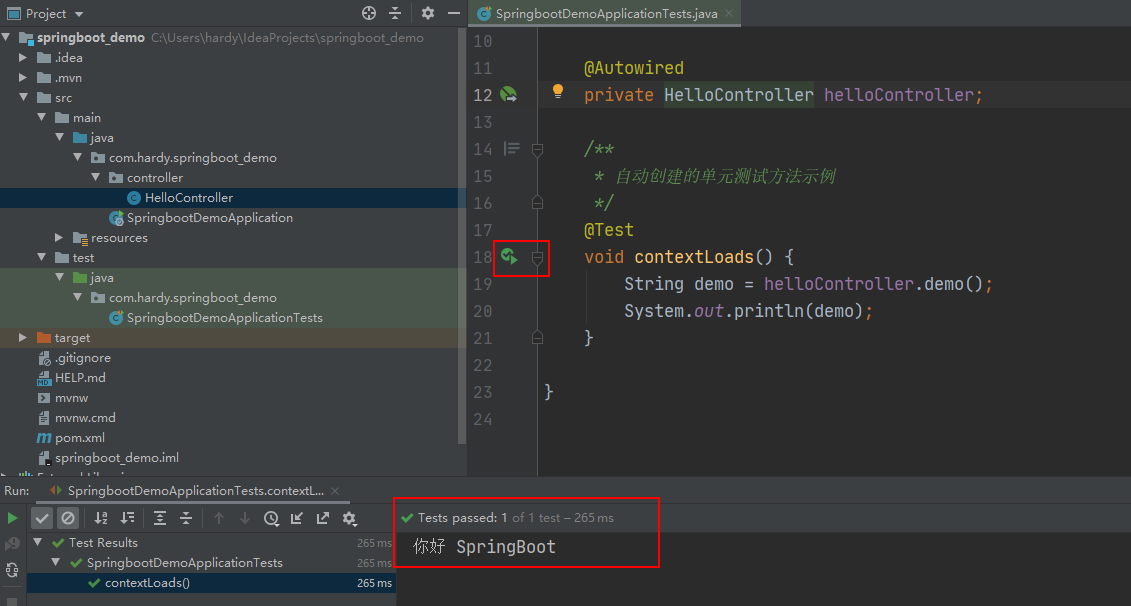
Task: Close the SpringbootDemoApplicationTests.java editor tab
Action: (x=729, y=13)
